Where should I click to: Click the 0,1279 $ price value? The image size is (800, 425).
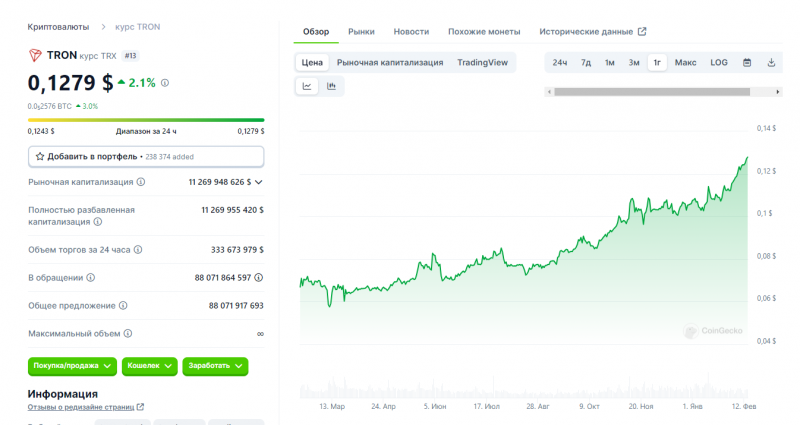click(70, 83)
